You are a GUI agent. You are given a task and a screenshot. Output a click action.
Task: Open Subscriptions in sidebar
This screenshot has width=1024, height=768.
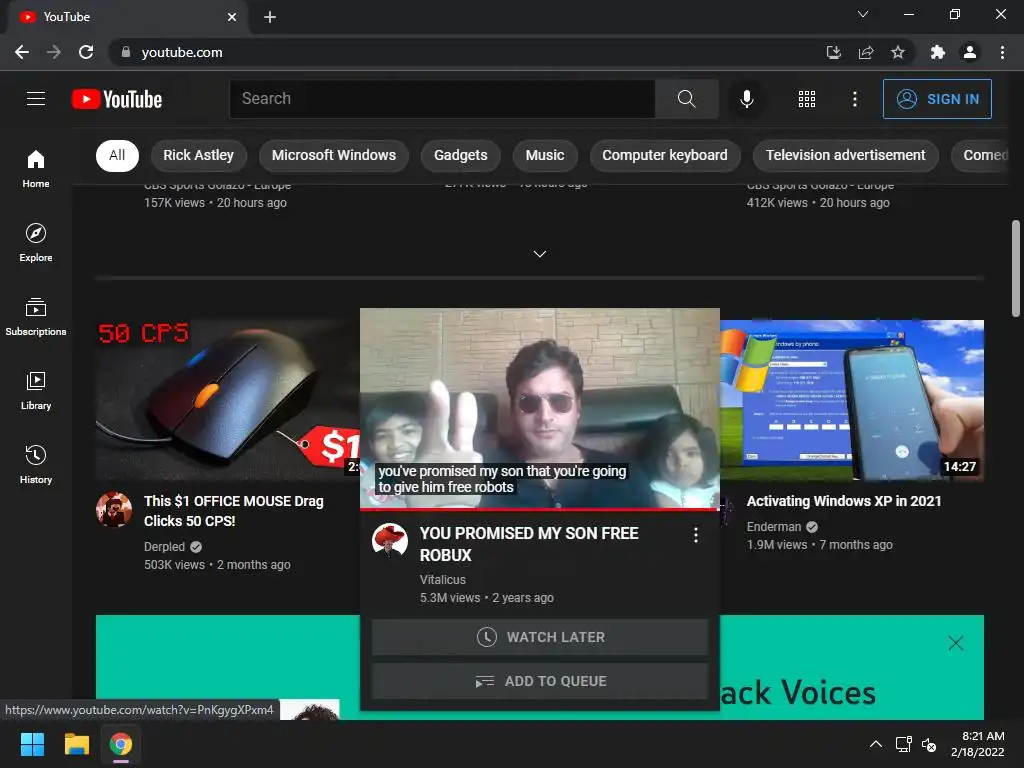coord(36,316)
